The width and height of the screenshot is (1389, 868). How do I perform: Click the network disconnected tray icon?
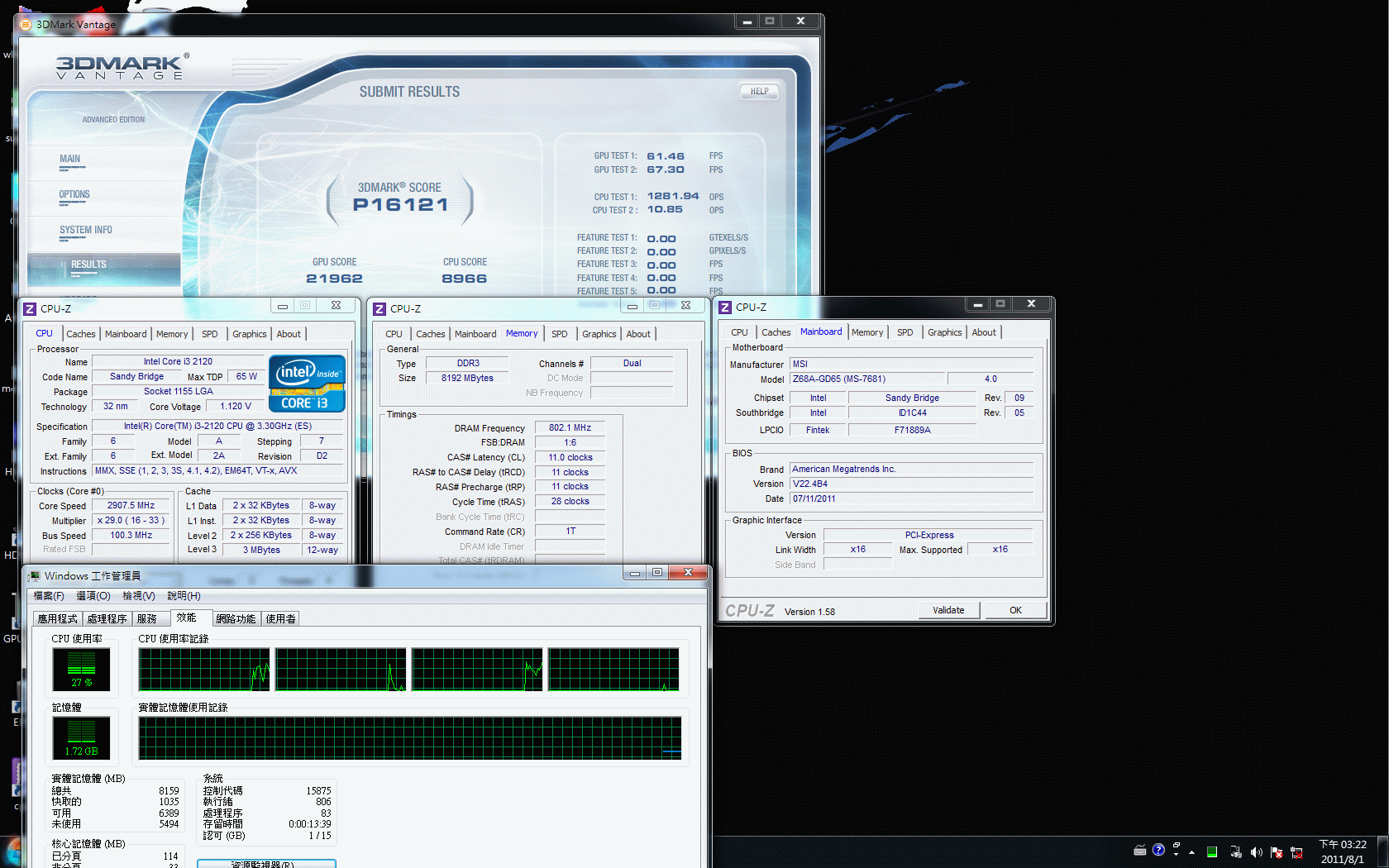(x=1296, y=852)
